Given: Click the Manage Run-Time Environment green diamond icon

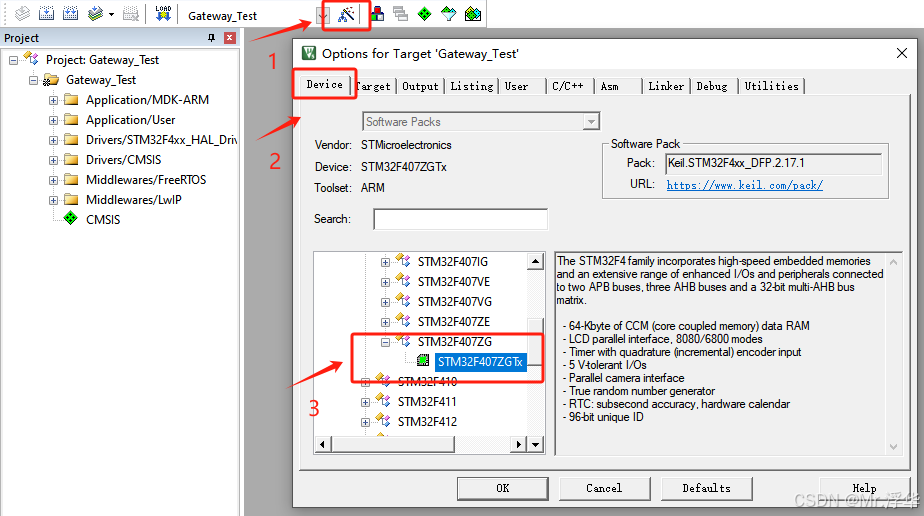Looking at the screenshot, I should click(424, 14).
